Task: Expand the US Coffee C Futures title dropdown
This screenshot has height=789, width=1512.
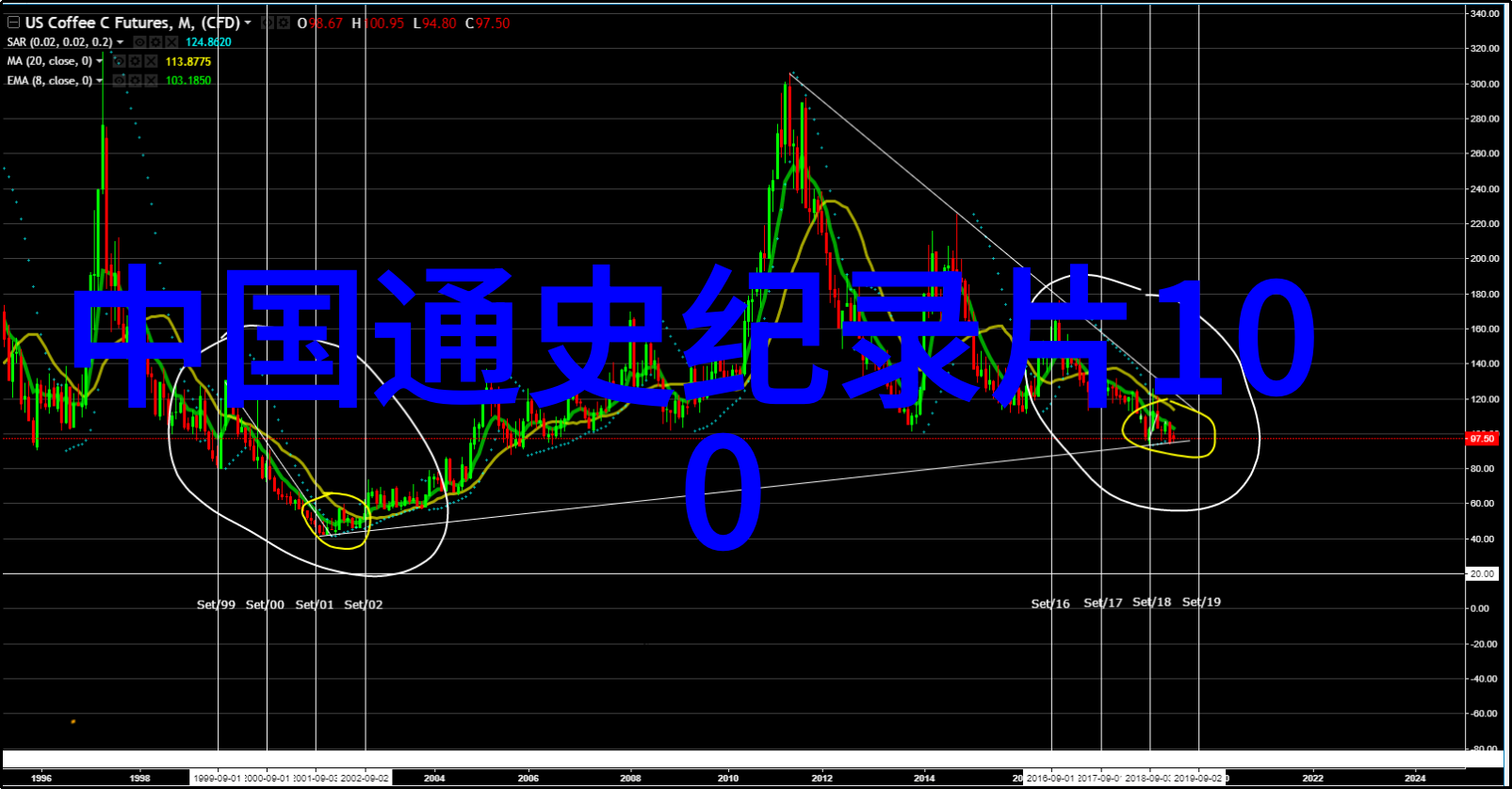Action: pyautogui.click(x=248, y=23)
